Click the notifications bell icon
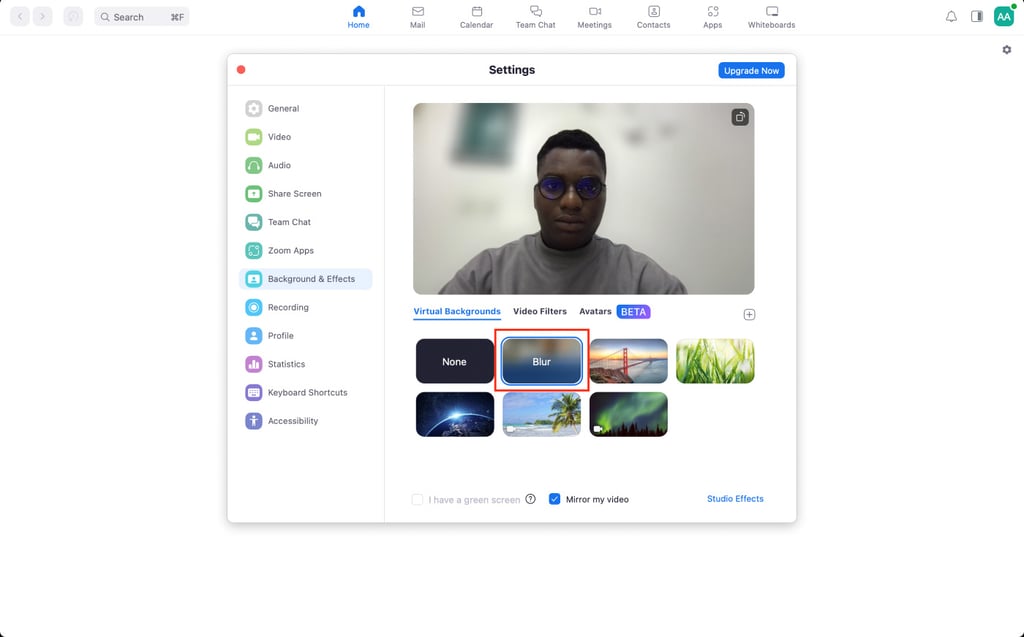1024x637 pixels. click(951, 16)
